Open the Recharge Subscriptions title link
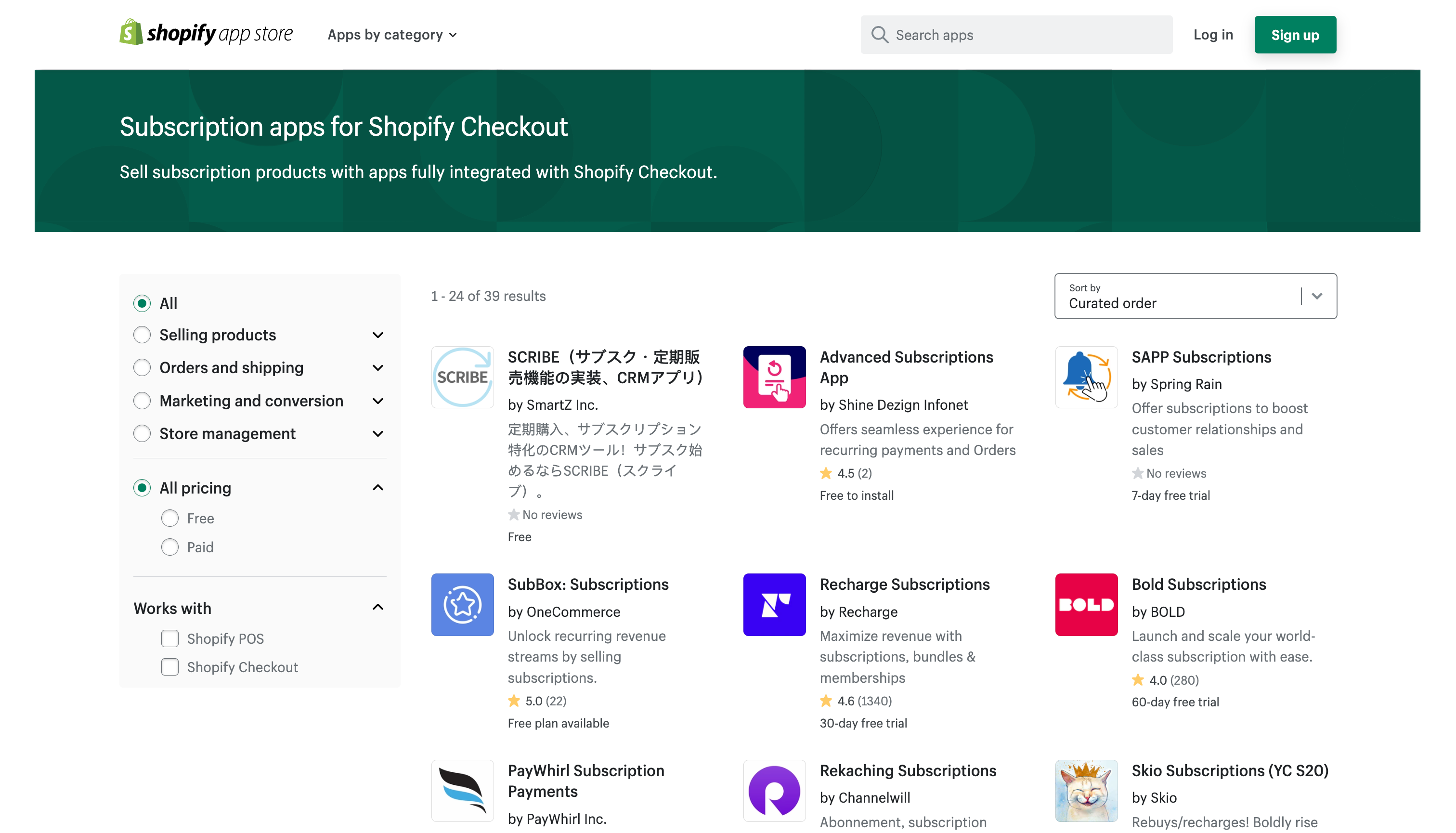The height and width of the screenshot is (833, 1456). tap(905, 584)
